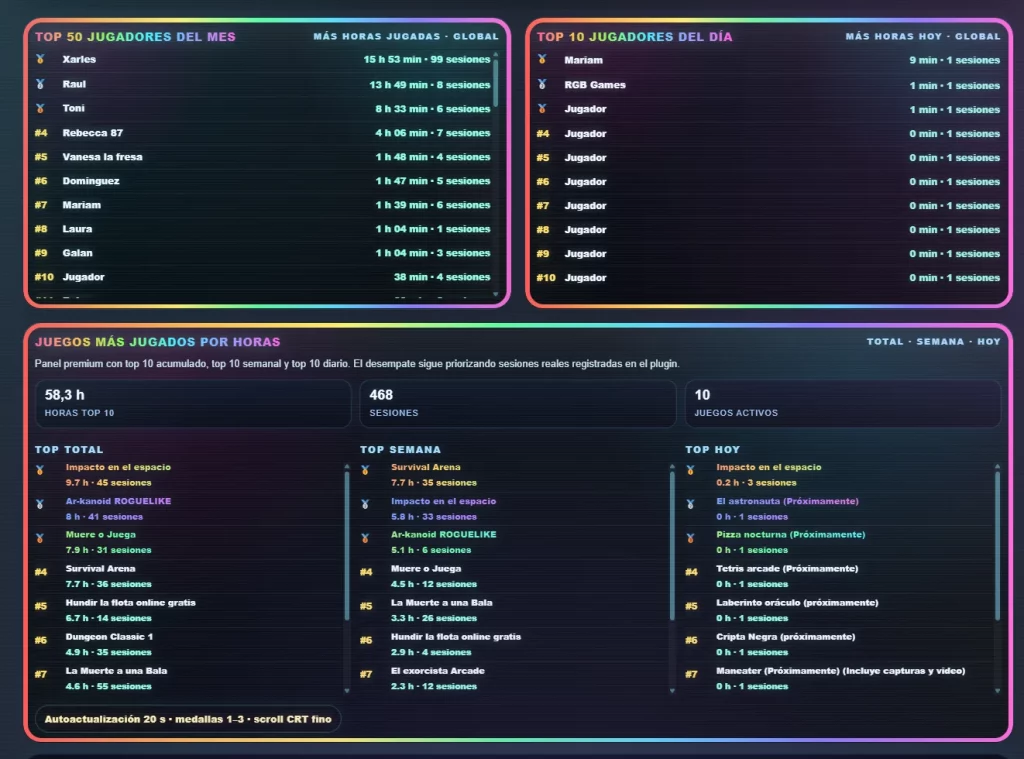Click the Juegos Activos stat card
1024x759 pixels.
click(x=842, y=403)
